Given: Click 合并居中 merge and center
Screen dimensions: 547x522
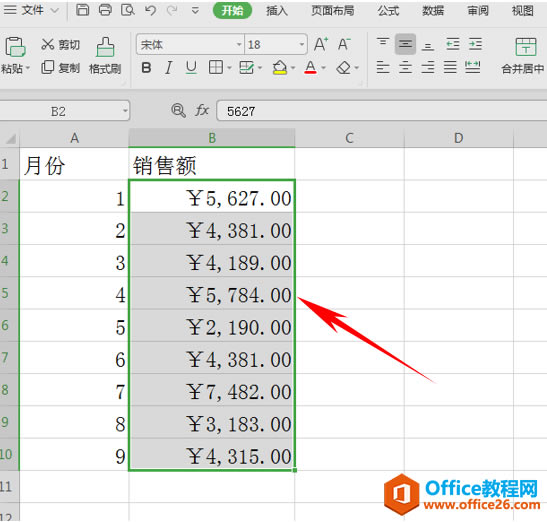Looking at the screenshot, I should coord(523,56).
